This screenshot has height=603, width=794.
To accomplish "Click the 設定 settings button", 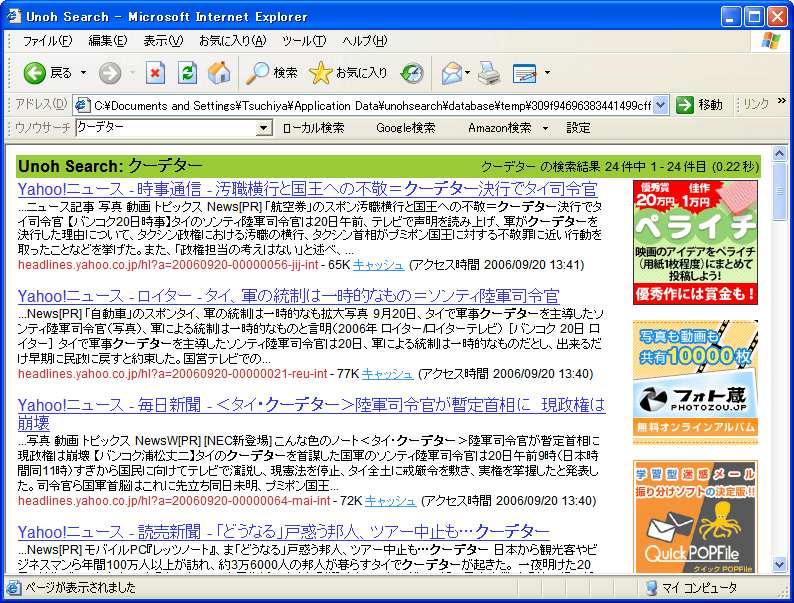I will [578, 128].
